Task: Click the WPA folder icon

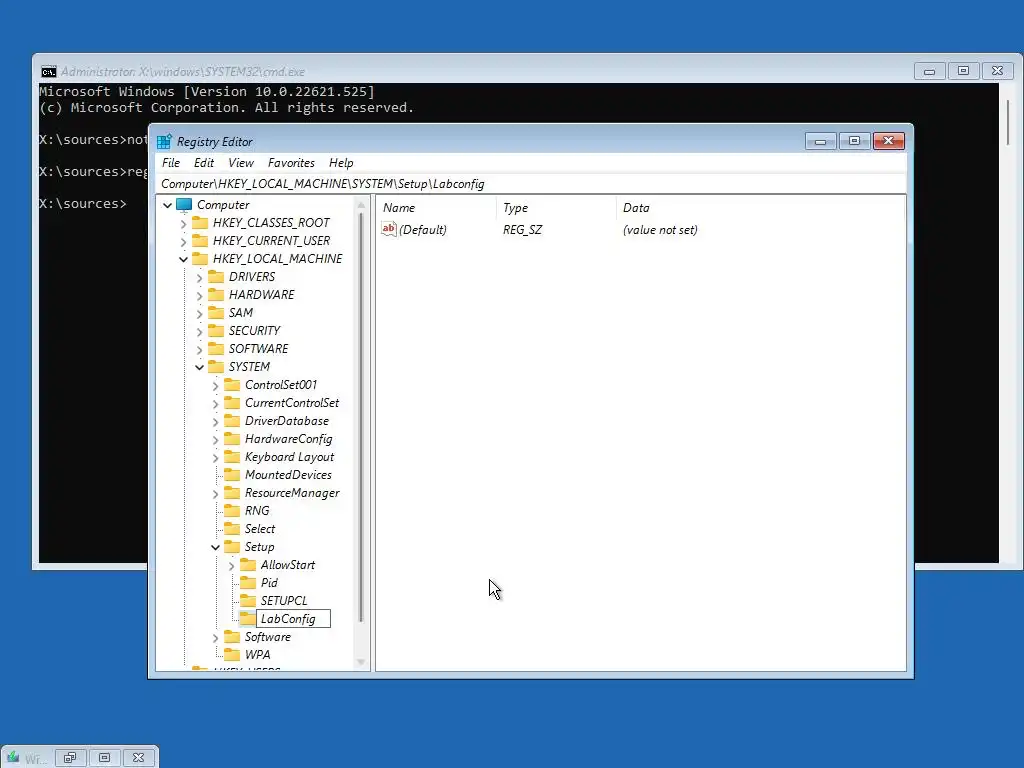Action: pyautogui.click(x=232, y=654)
